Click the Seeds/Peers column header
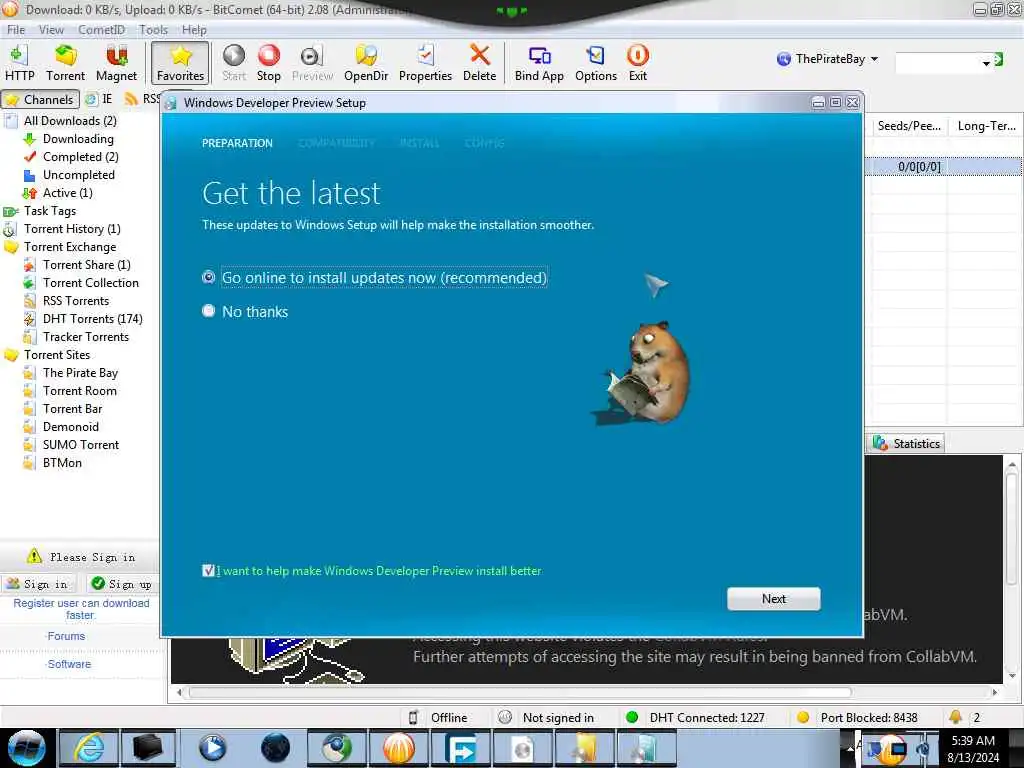The image size is (1024, 768). (909, 126)
